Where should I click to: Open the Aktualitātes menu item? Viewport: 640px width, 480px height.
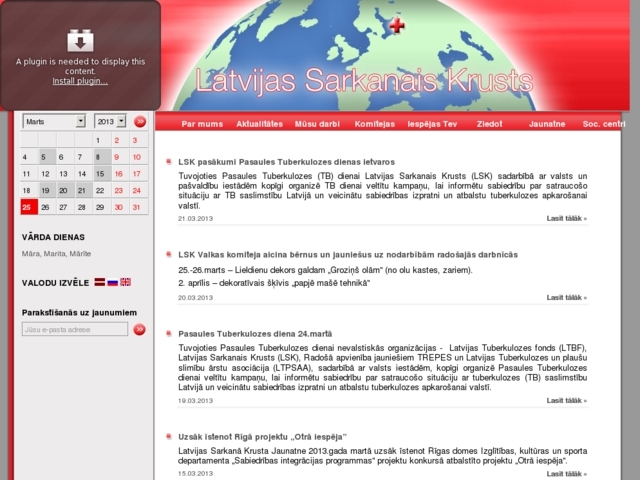point(259,124)
